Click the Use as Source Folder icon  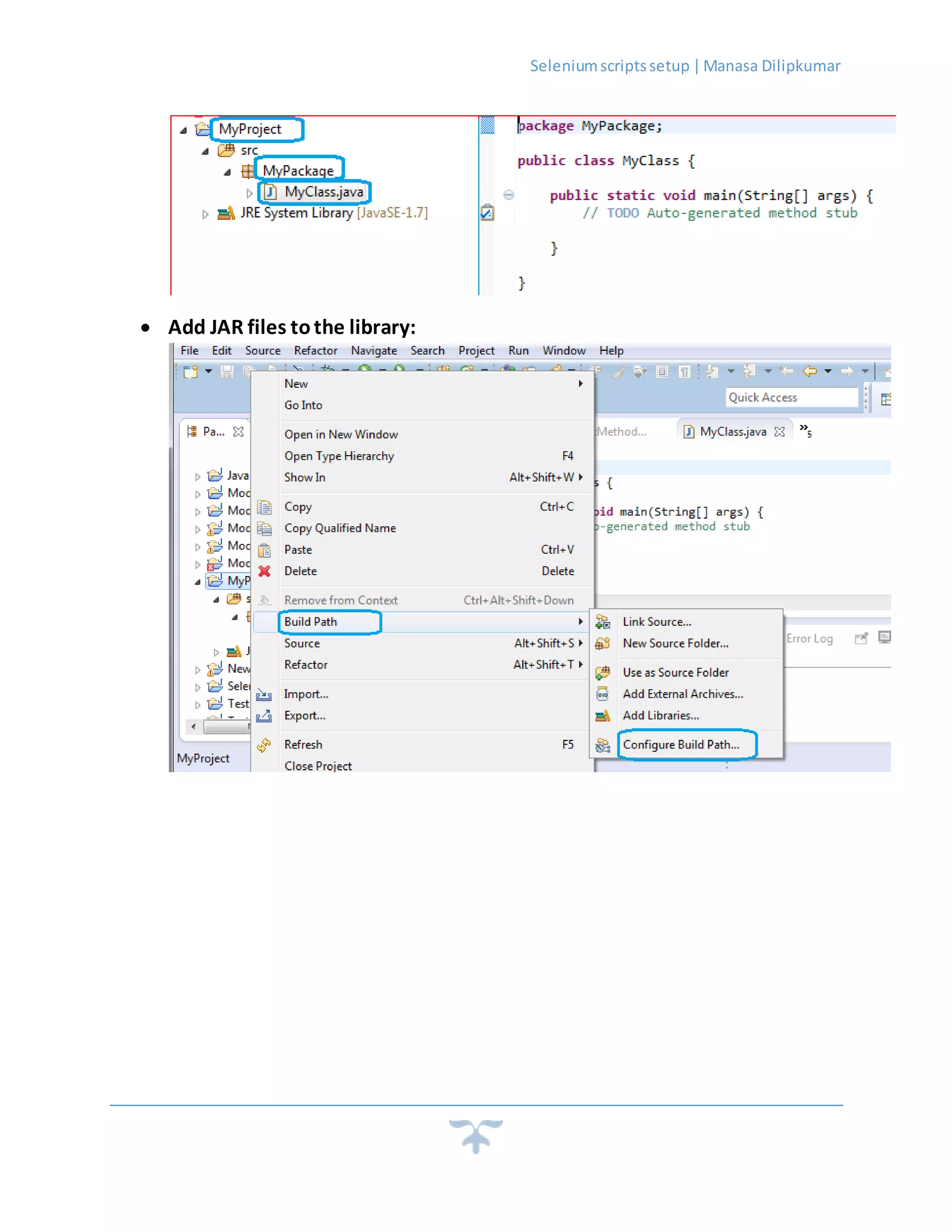tap(603, 672)
